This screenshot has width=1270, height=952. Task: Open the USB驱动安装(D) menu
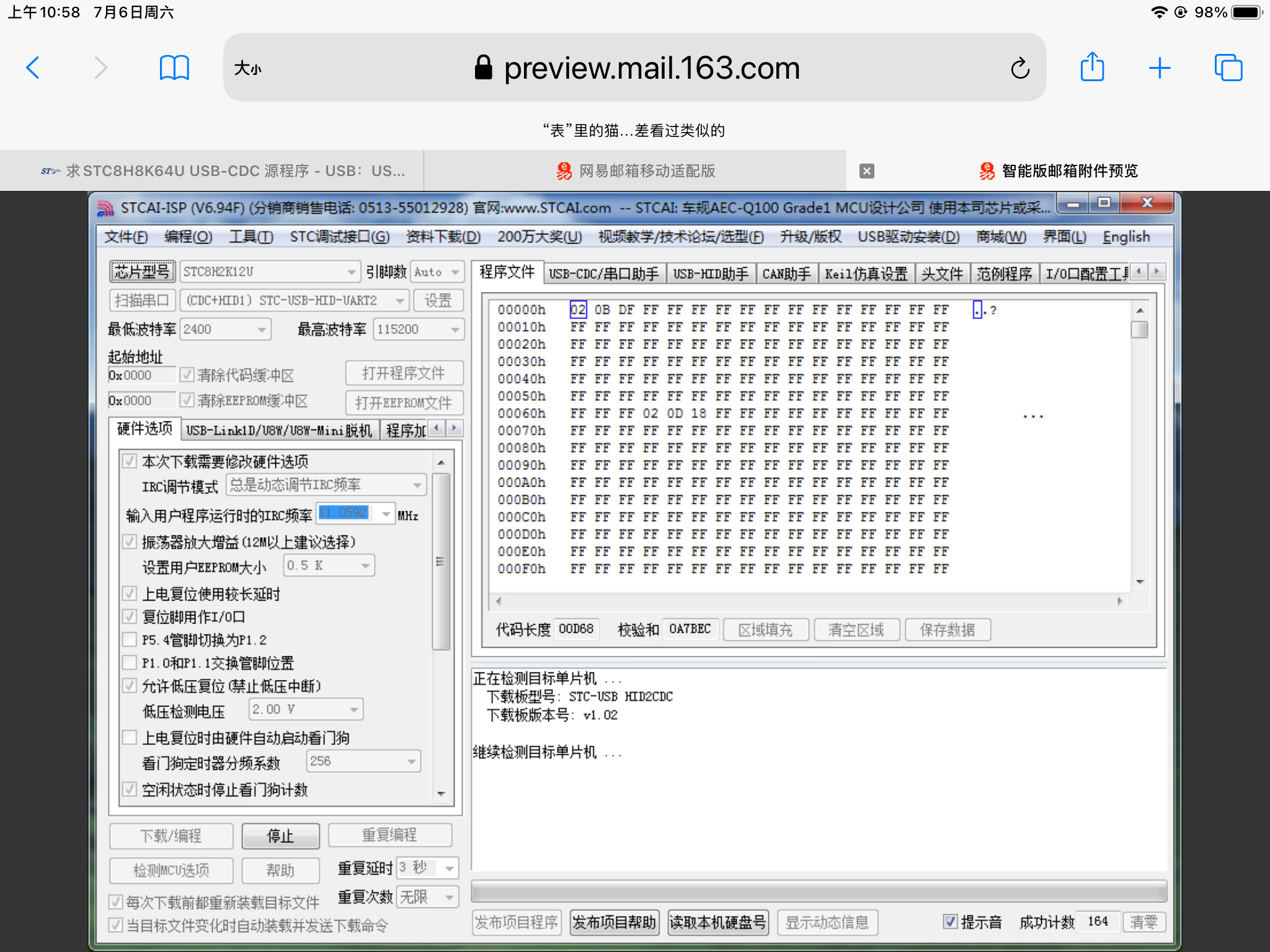908,237
